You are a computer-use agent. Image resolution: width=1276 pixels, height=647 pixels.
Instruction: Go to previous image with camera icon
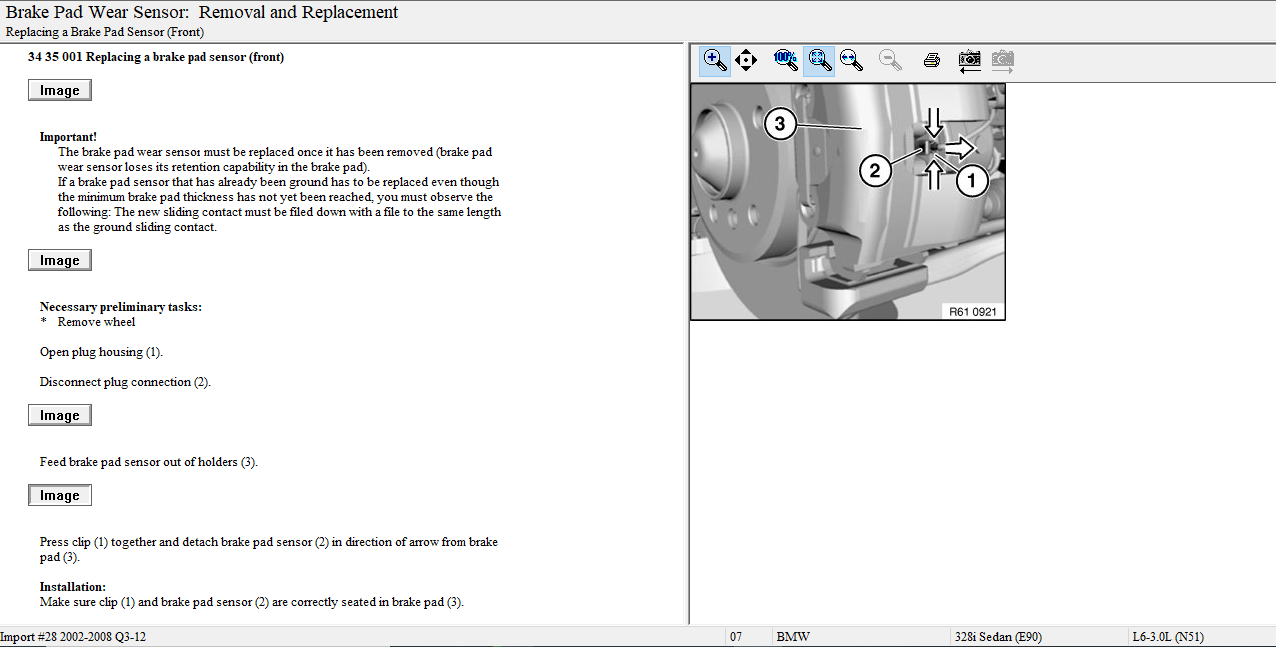click(969, 61)
